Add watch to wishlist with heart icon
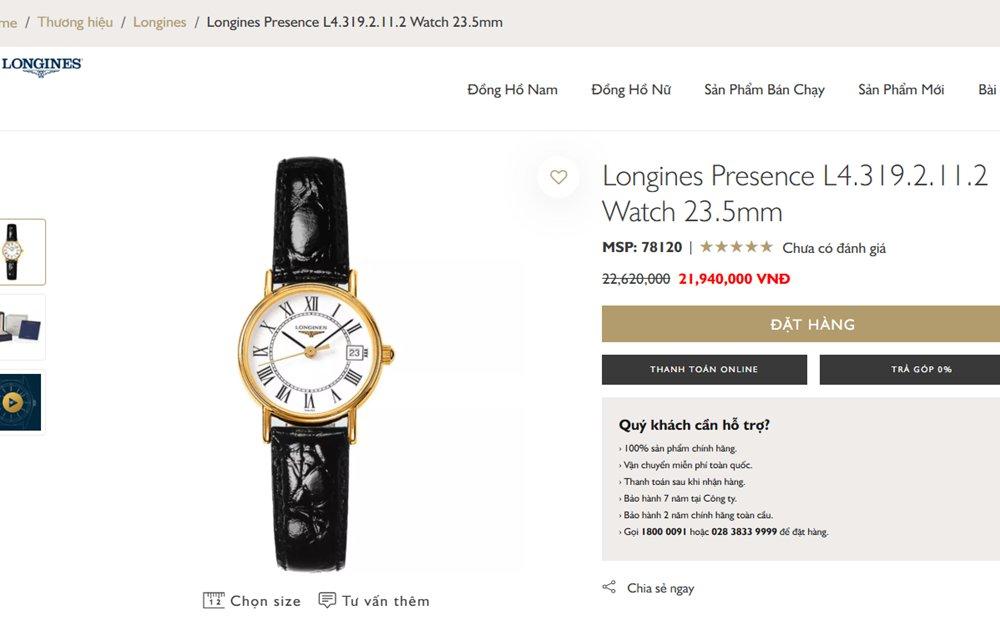This screenshot has width=1000, height=640. [558, 178]
